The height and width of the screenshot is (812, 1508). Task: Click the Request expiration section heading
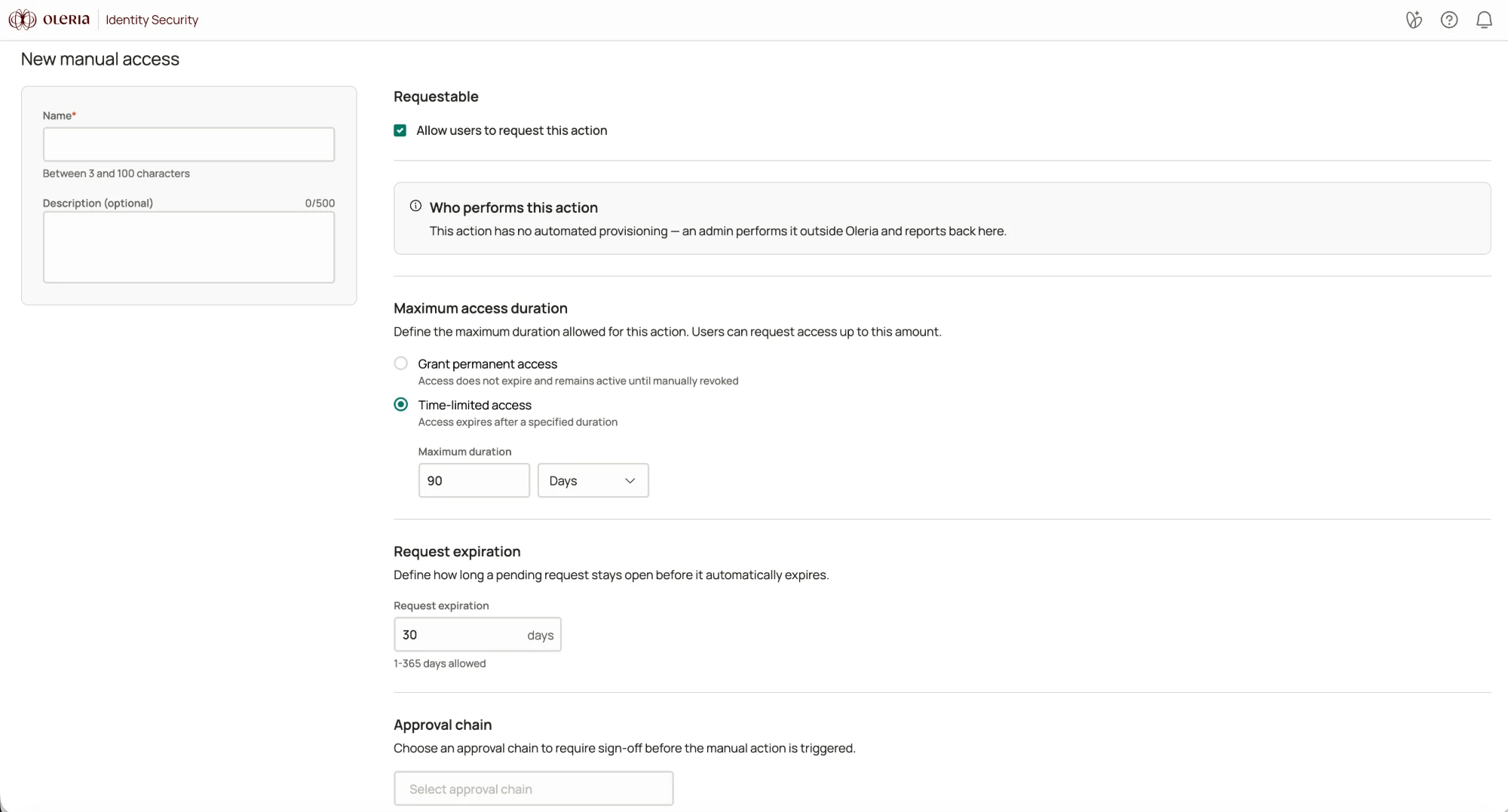457,551
